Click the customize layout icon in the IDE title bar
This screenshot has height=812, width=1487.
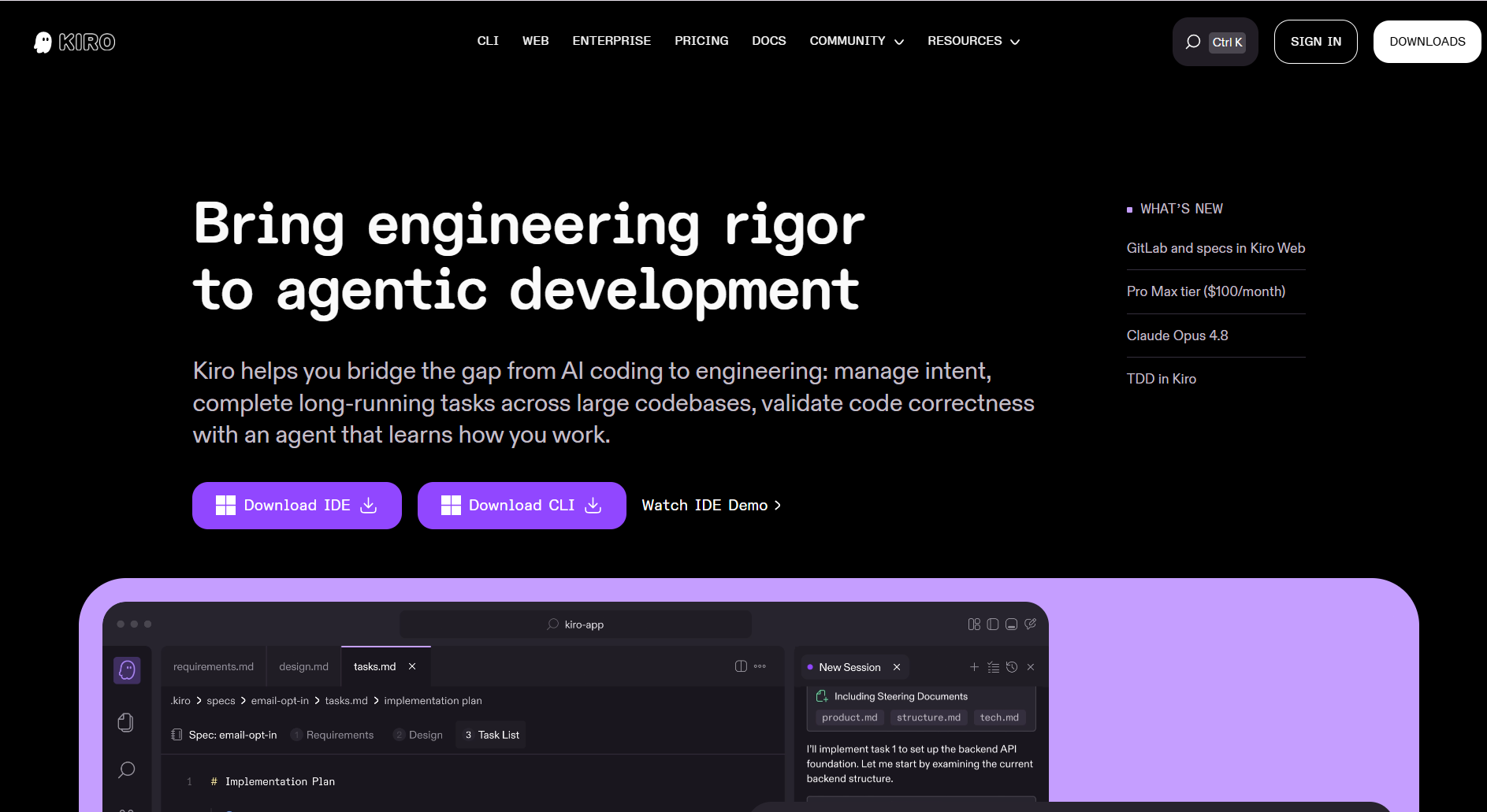[x=974, y=625]
